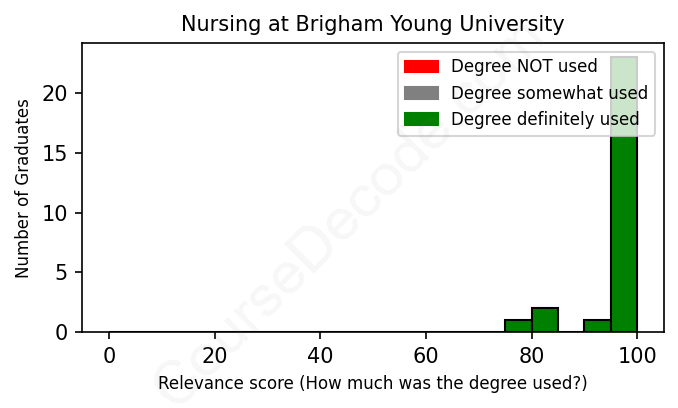Click the green bar between 80 and 85

tap(545, 320)
